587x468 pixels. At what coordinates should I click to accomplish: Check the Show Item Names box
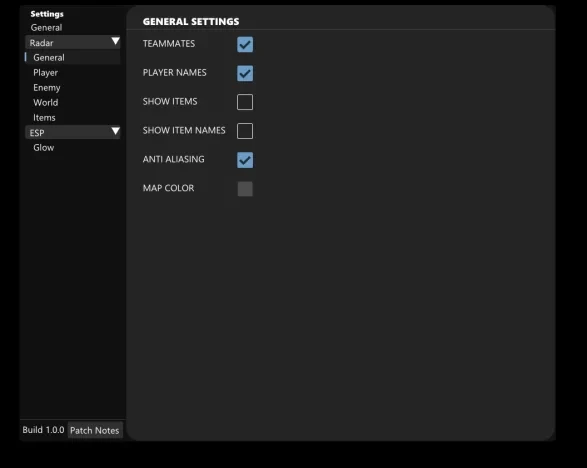pos(245,131)
